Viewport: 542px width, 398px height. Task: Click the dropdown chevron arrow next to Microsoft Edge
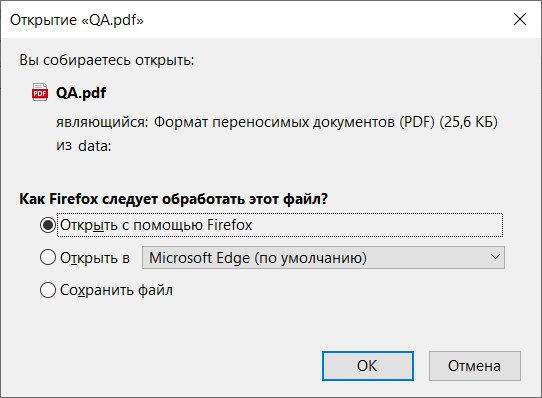pos(495,257)
